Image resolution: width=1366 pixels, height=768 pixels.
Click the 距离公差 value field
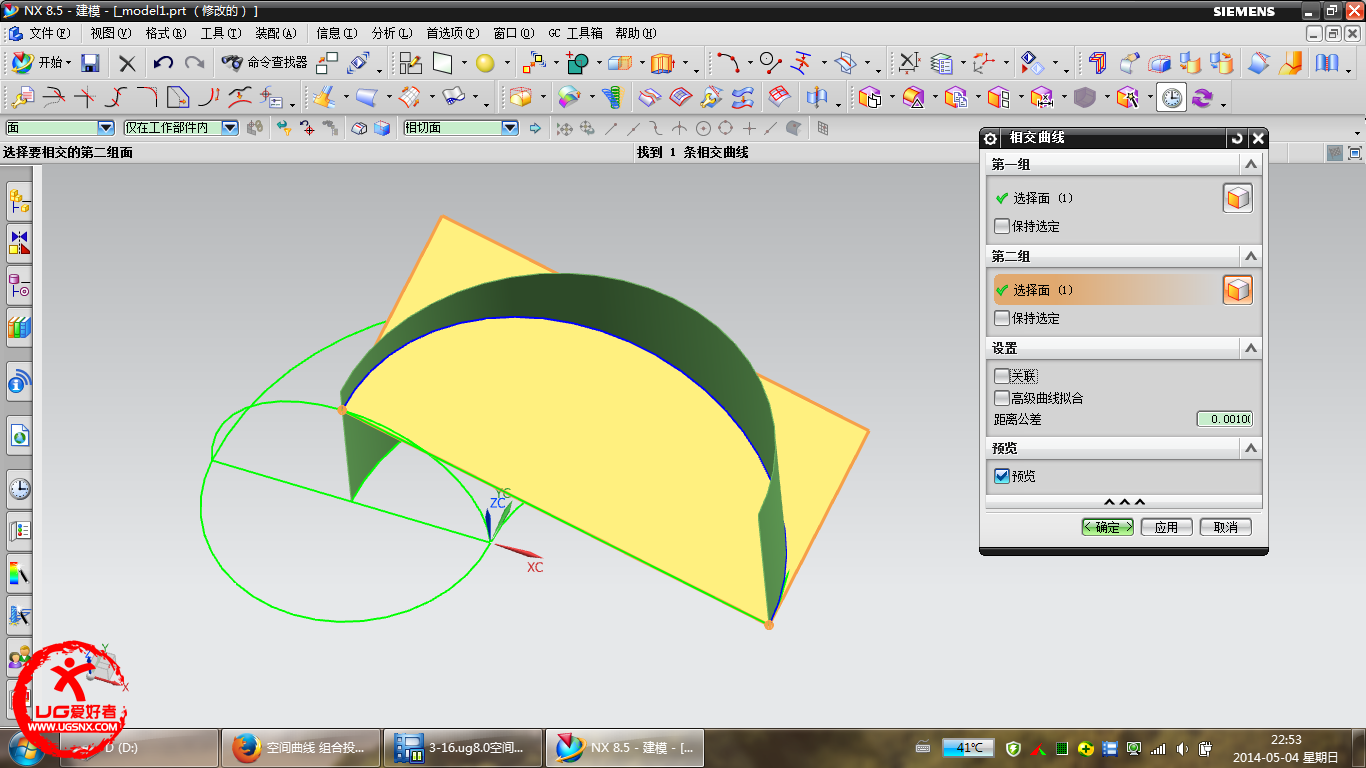(1225, 419)
